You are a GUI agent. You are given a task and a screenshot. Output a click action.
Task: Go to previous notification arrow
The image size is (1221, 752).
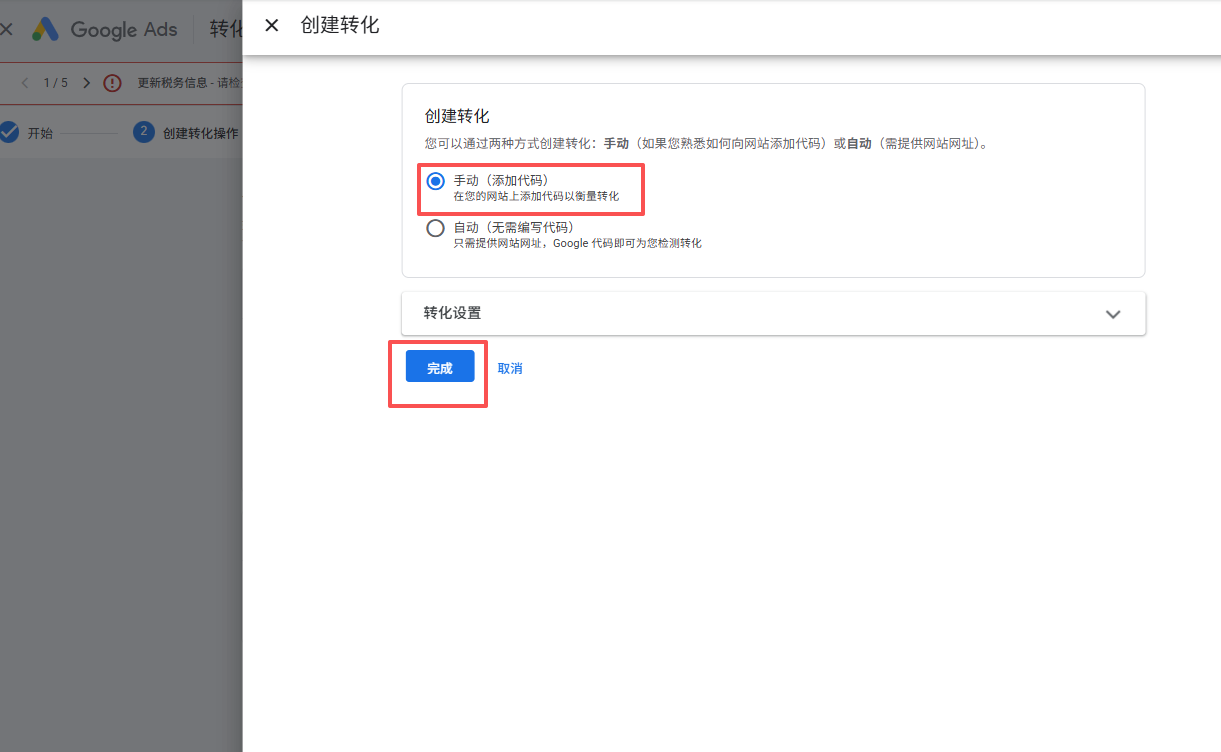coord(24,83)
